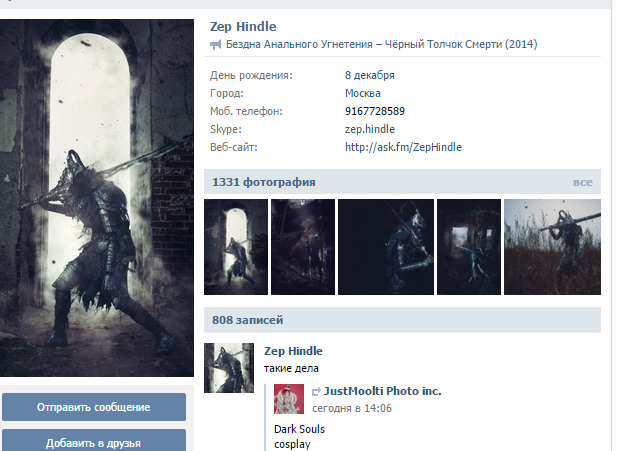Click the post timestamp 'сегодня в 14:06'
The height and width of the screenshot is (451, 641).
pos(352,408)
